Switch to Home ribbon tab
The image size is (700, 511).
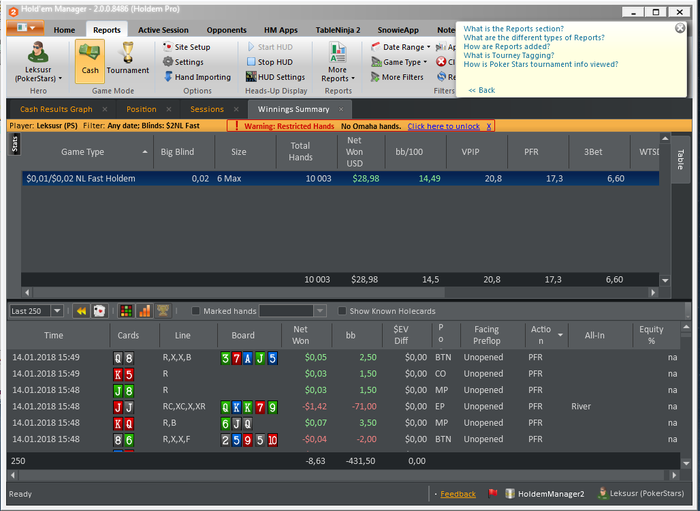(x=64, y=30)
